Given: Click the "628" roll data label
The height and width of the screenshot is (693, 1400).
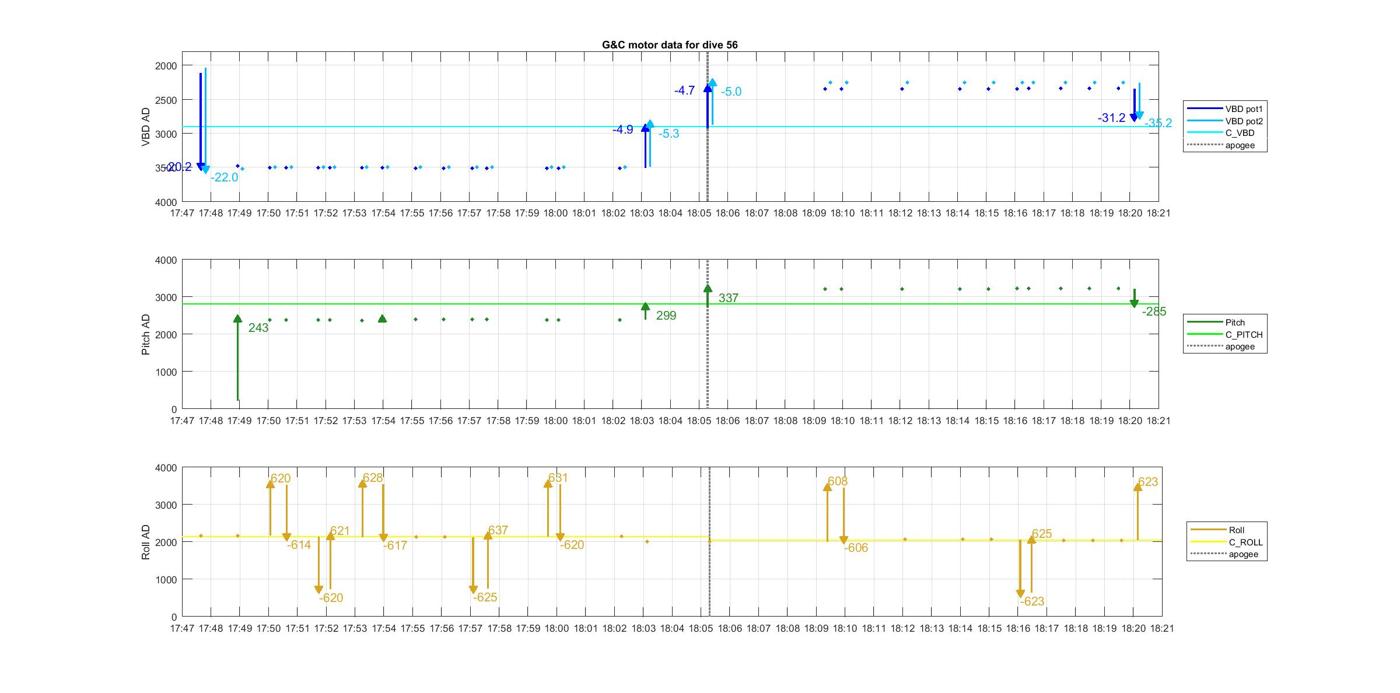Looking at the screenshot, I should (373, 479).
